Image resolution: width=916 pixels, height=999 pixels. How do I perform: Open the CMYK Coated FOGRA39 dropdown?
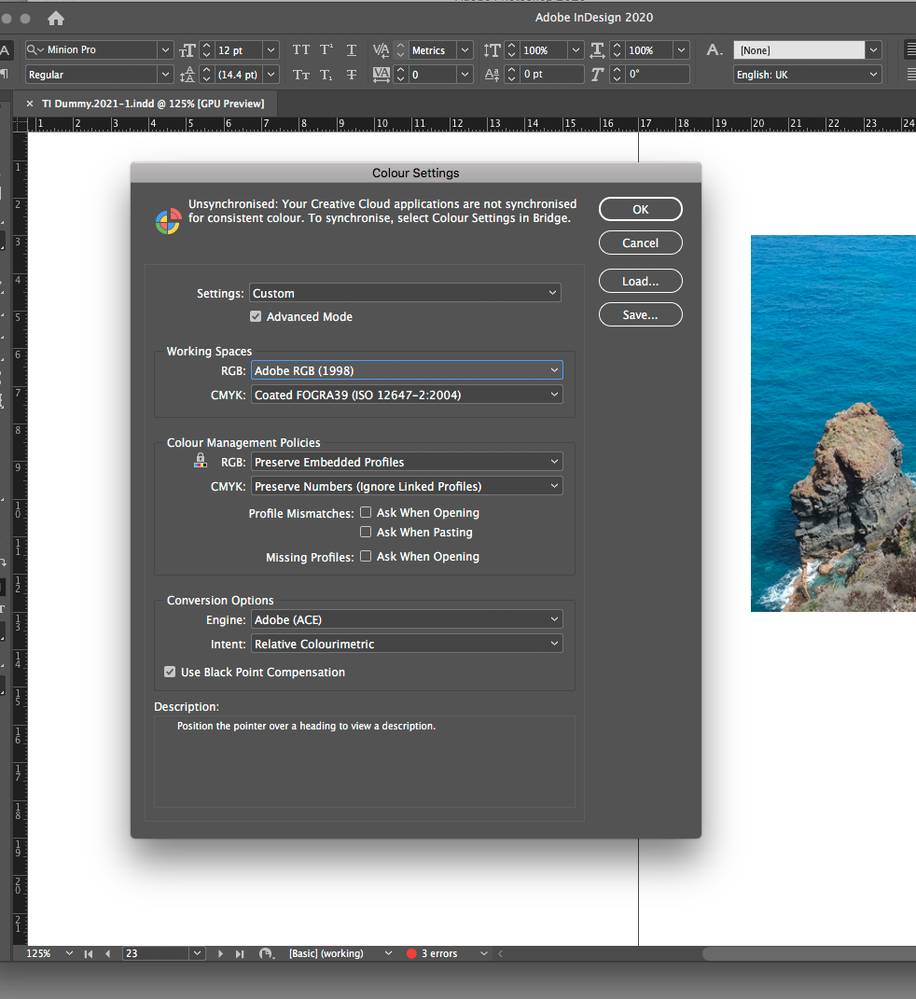click(x=407, y=395)
